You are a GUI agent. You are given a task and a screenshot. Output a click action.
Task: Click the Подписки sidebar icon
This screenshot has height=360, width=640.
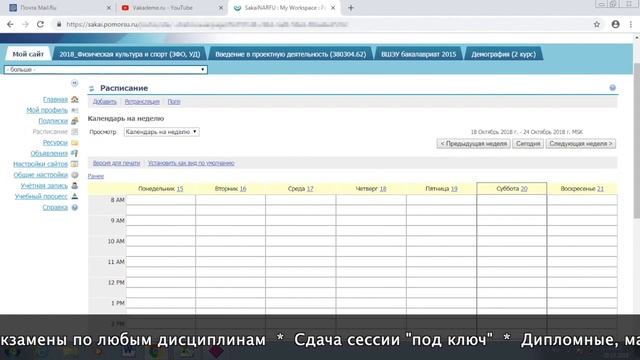75,121
